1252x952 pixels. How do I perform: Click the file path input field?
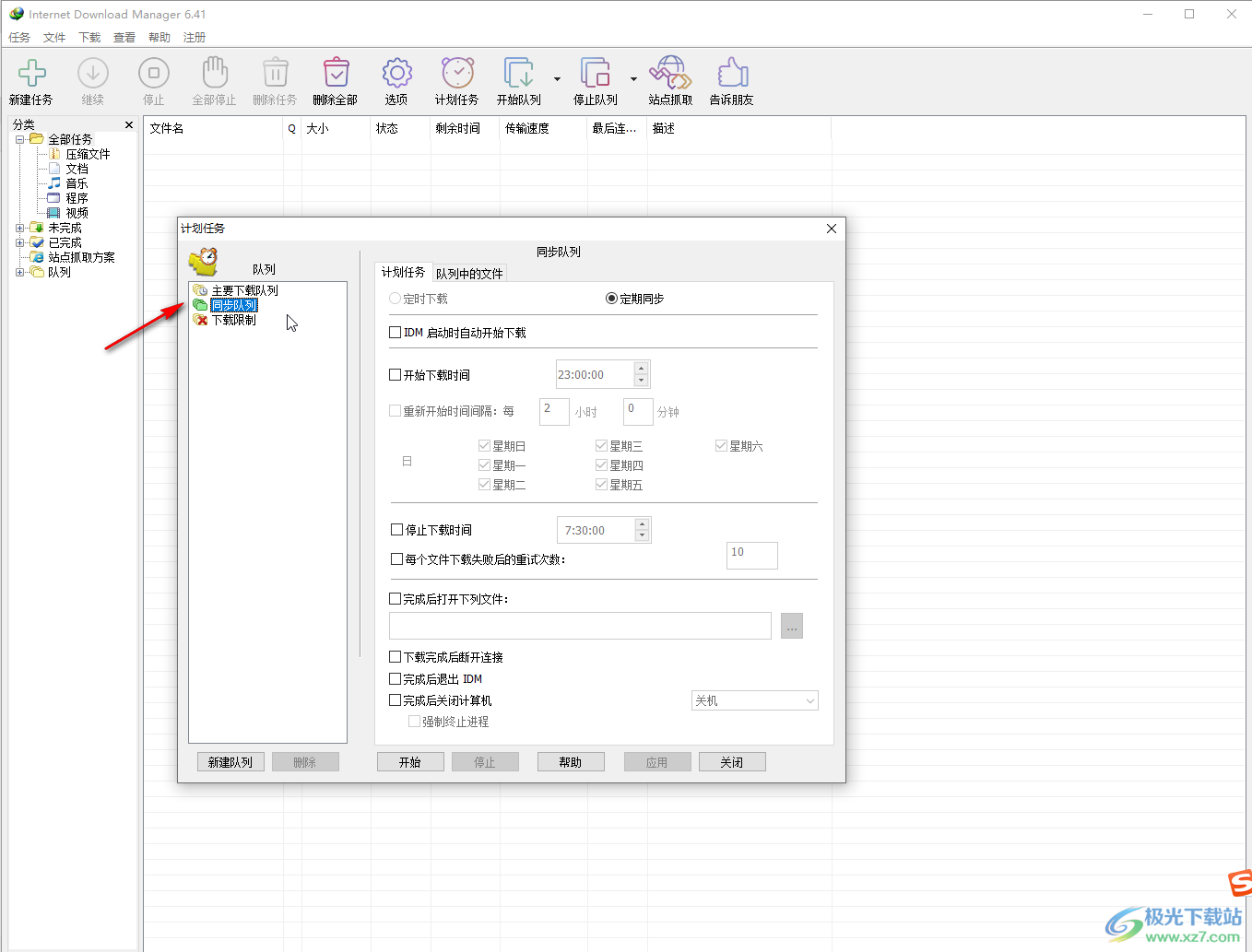(x=580, y=626)
